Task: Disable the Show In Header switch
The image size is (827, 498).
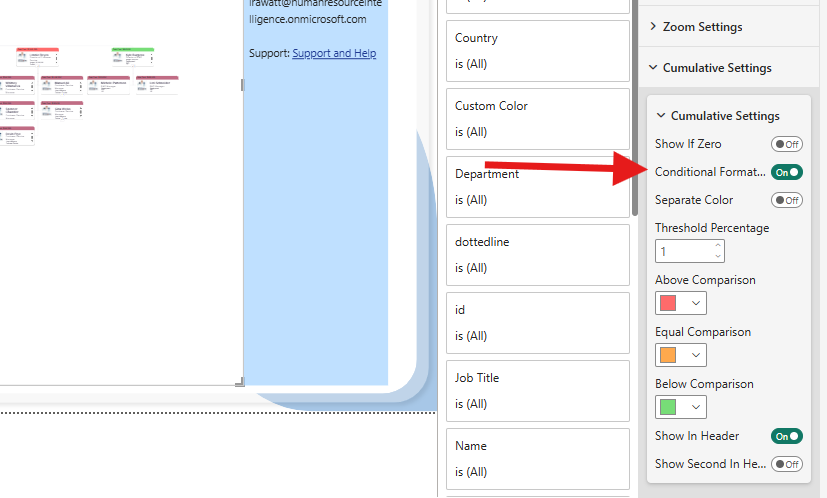Action: [x=786, y=436]
